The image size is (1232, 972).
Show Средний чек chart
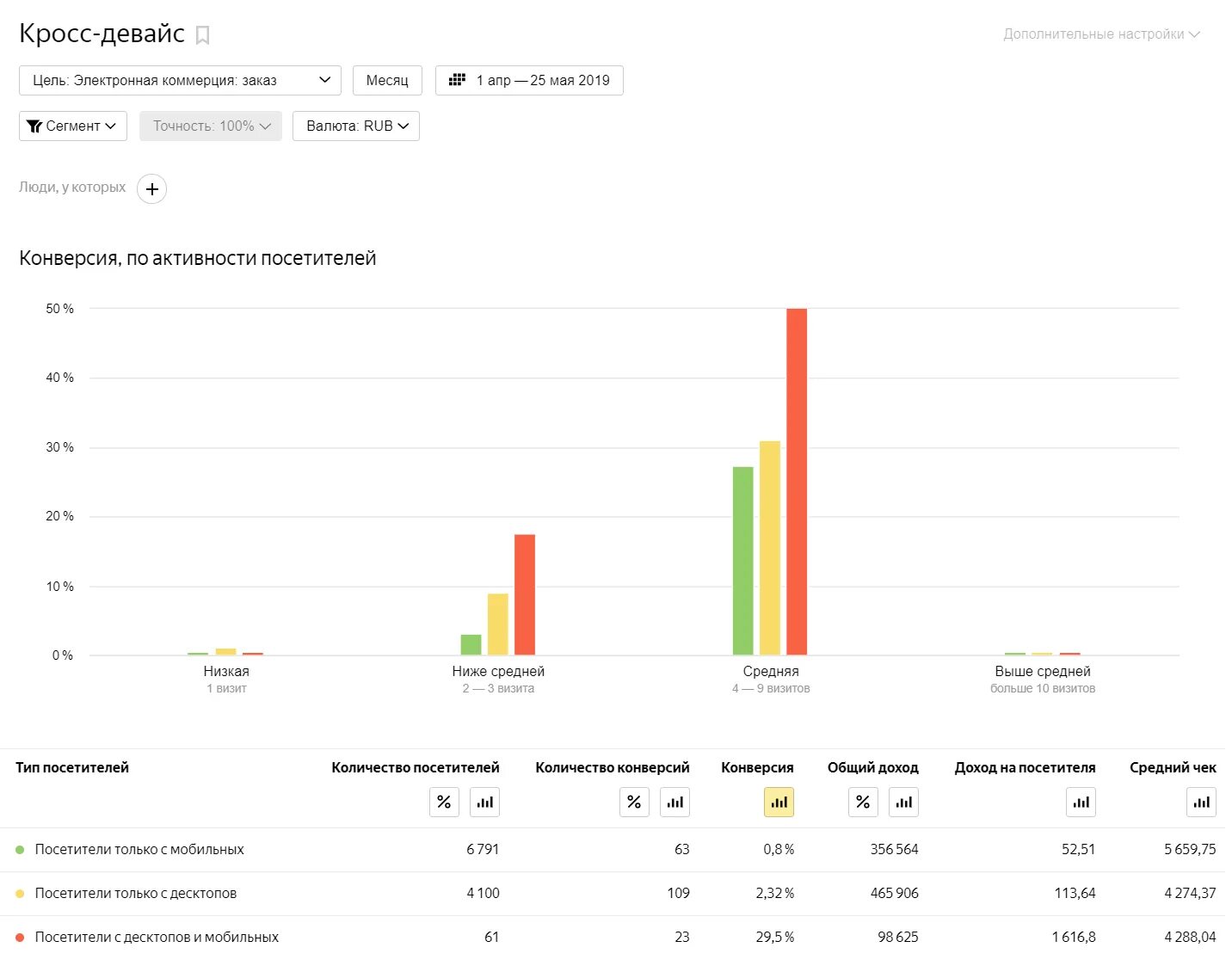(1202, 802)
